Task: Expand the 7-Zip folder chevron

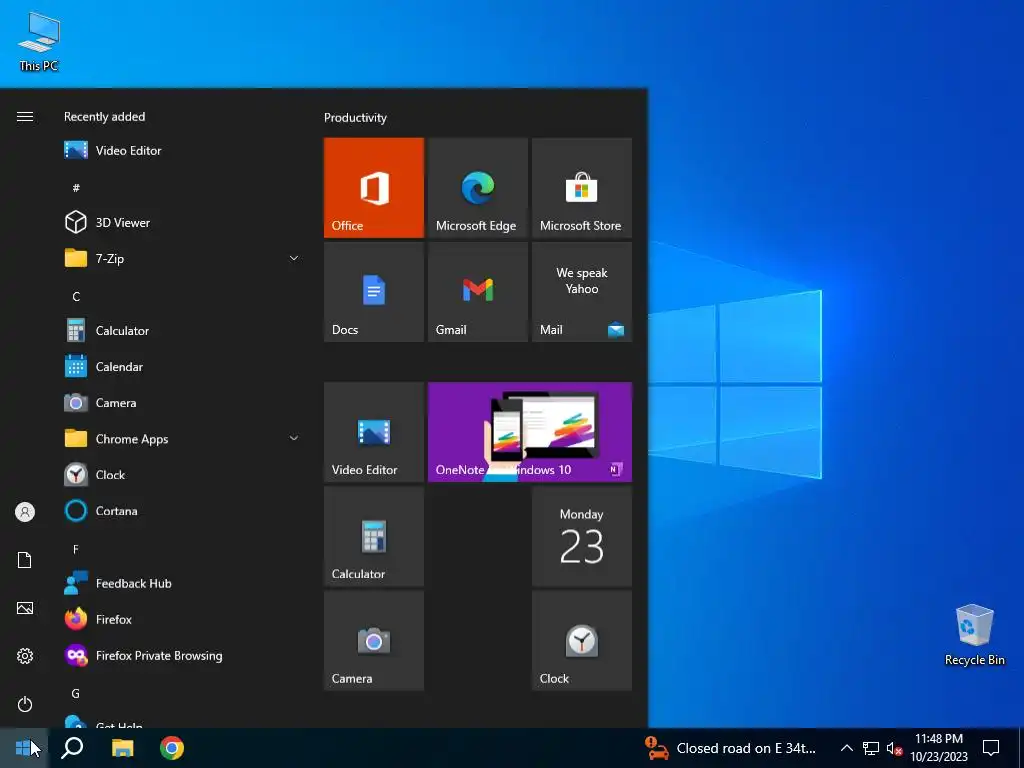Action: pyautogui.click(x=294, y=259)
